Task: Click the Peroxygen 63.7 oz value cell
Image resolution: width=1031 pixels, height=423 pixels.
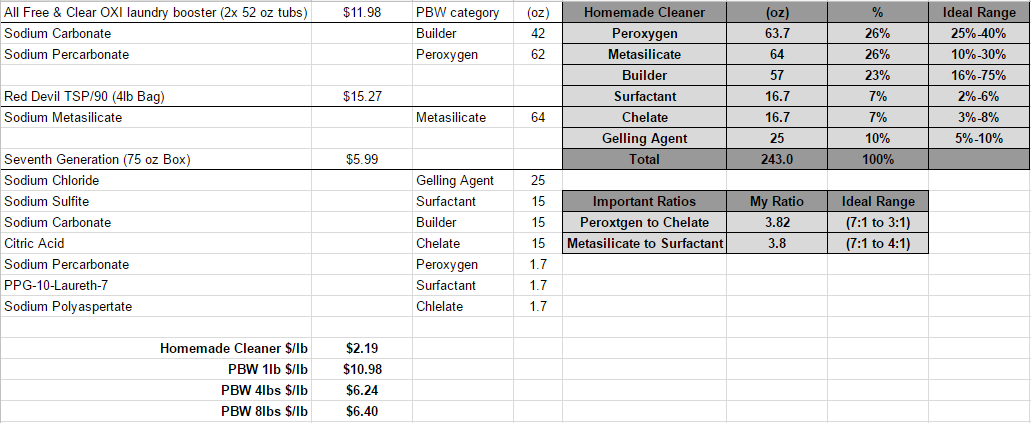Action: pos(777,34)
